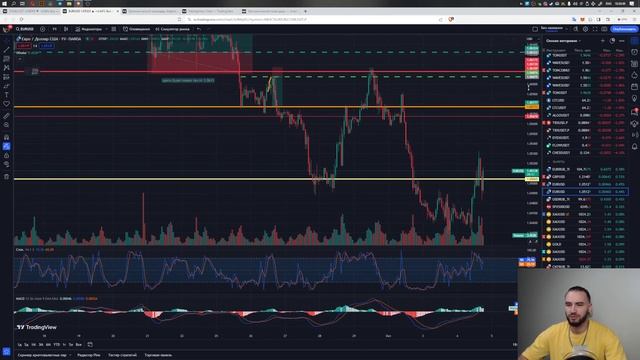Image resolution: width=640 pixels, height=360 pixels.
Task: Take a snapshot with camera icon
Action: (x=604, y=29)
